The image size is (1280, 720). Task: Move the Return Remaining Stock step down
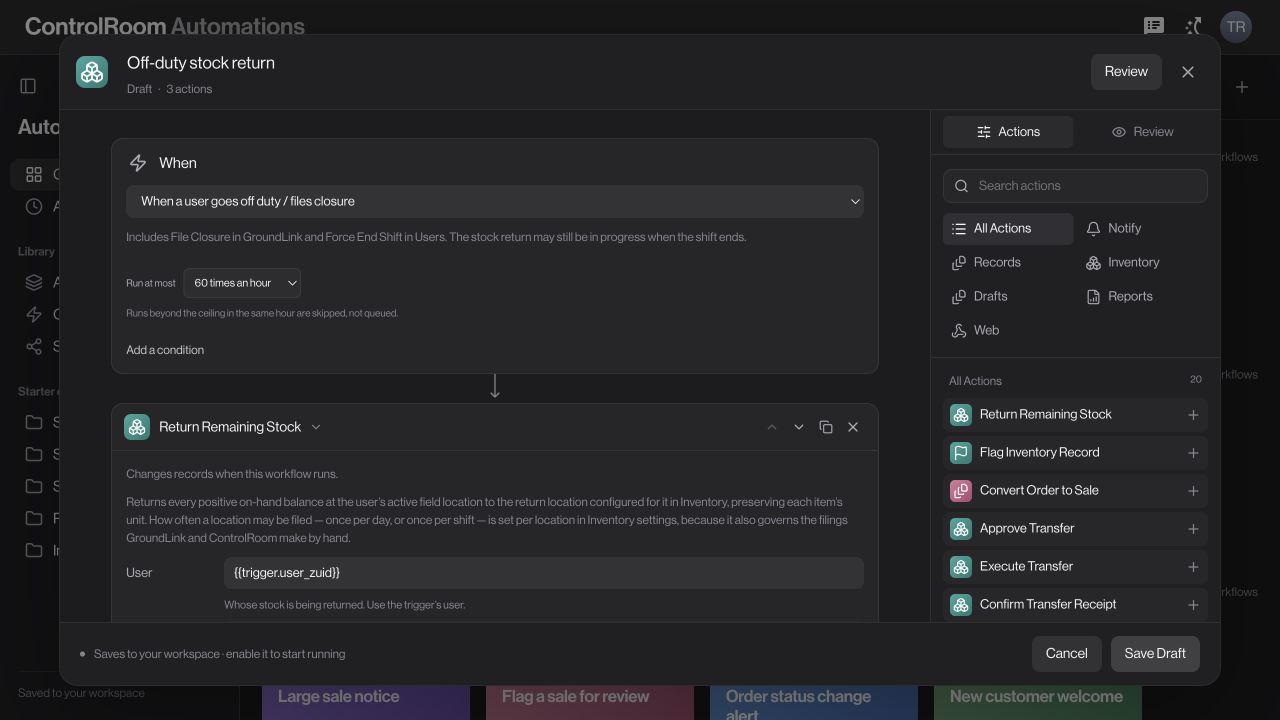tap(799, 427)
